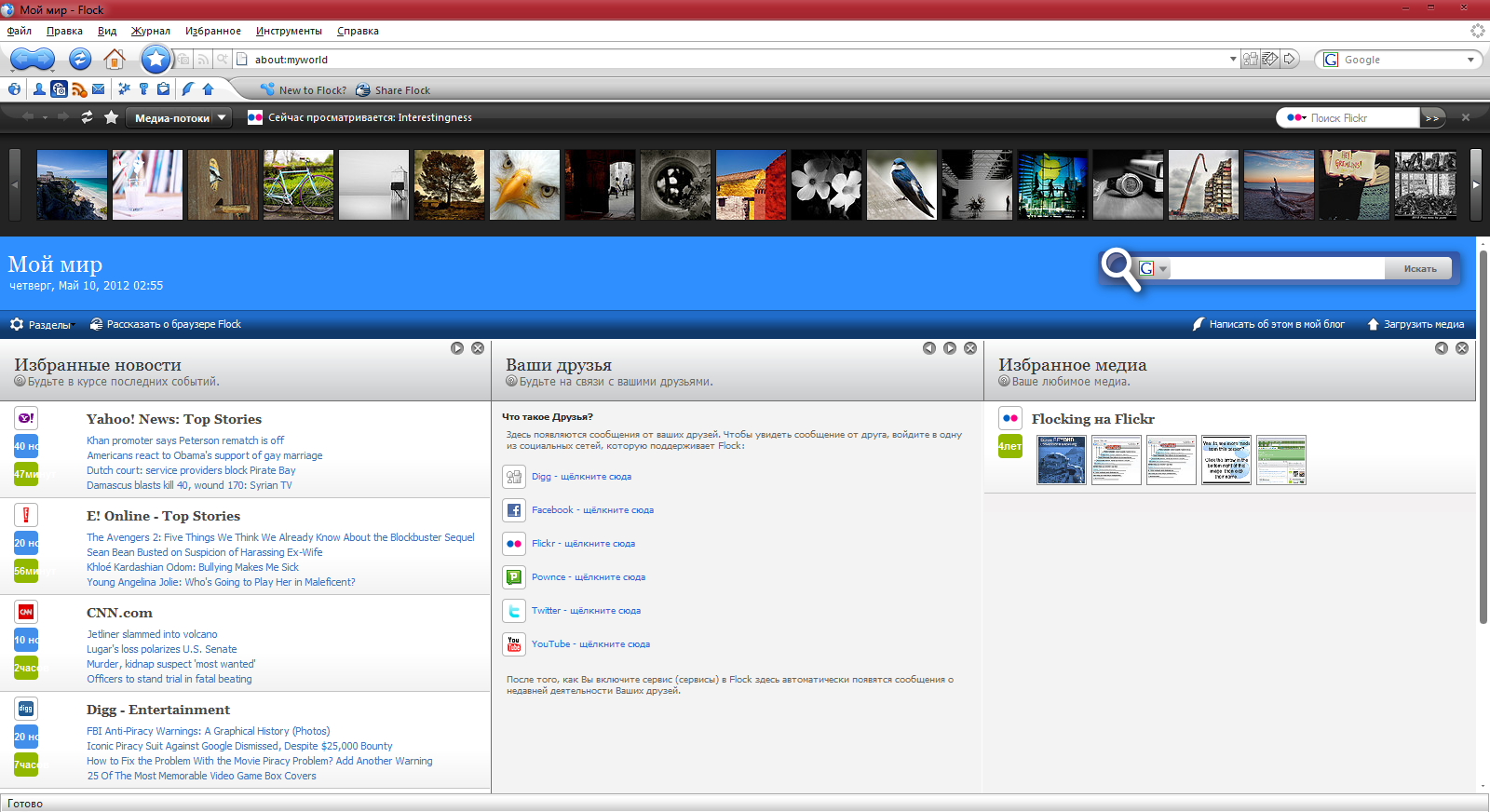
Task: Close the Избранные новости panel
Action: (478, 348)
